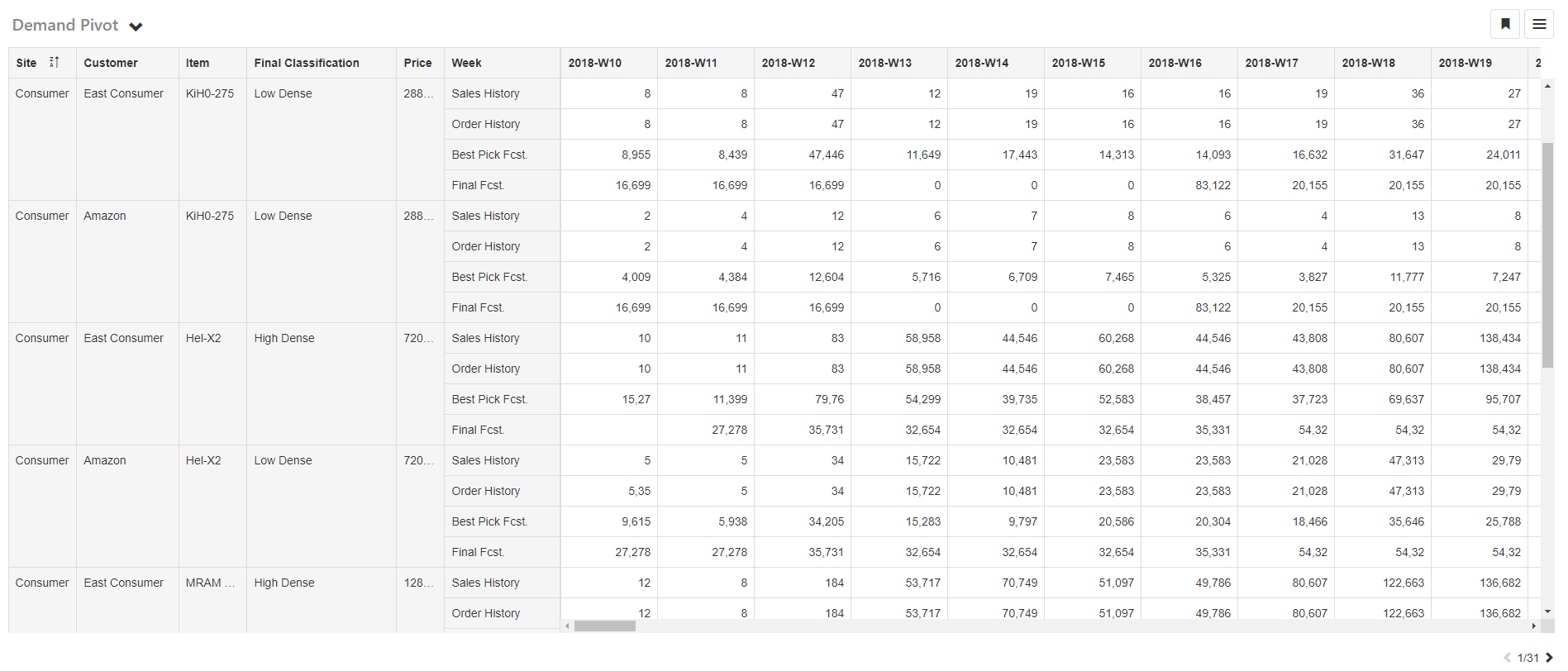Click the 7,465 Best Pick value

1119,277
